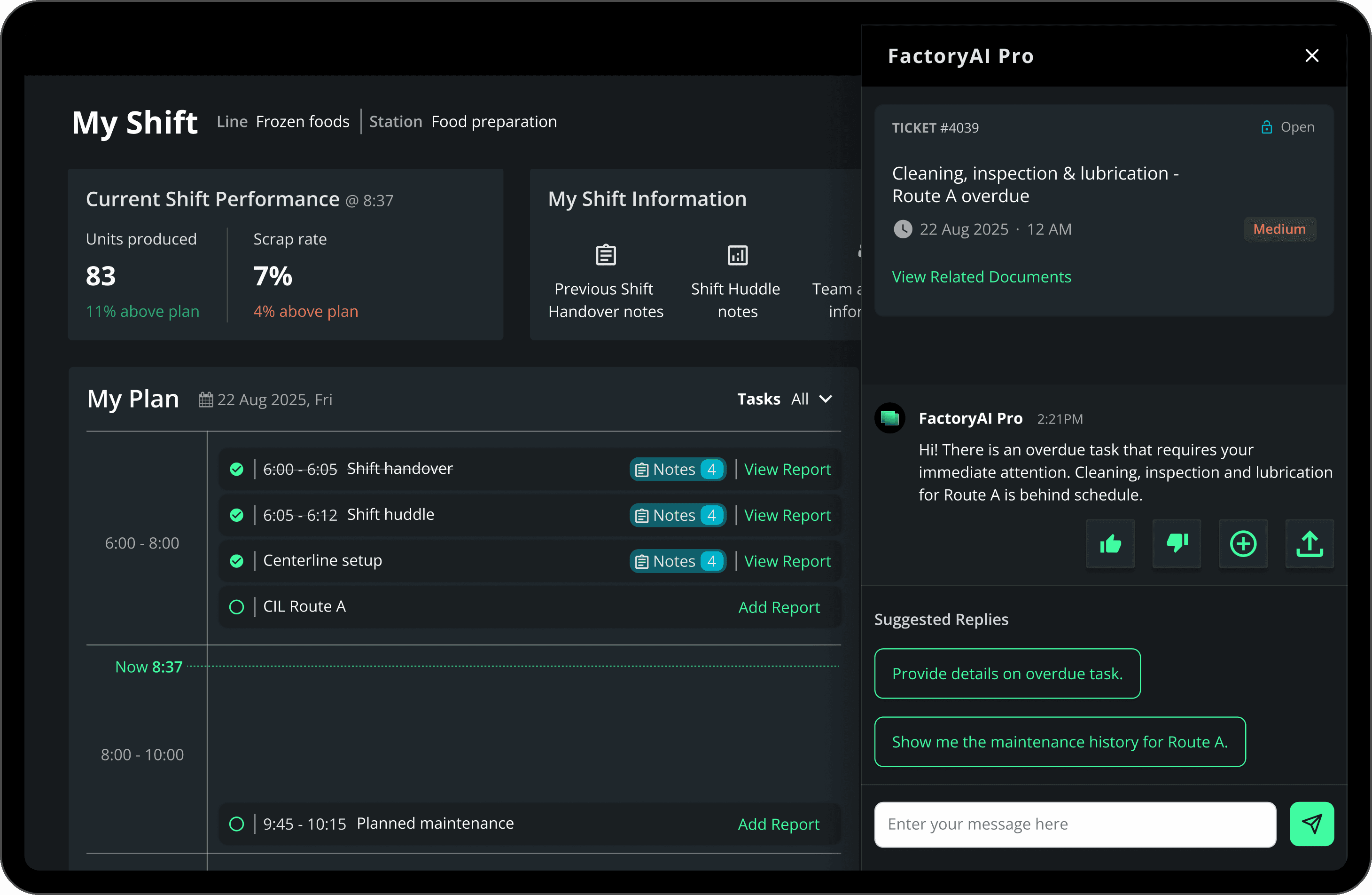Click the lock icon next to Open status
The image size is (1372, 895).
click(x=1266, y=126)
